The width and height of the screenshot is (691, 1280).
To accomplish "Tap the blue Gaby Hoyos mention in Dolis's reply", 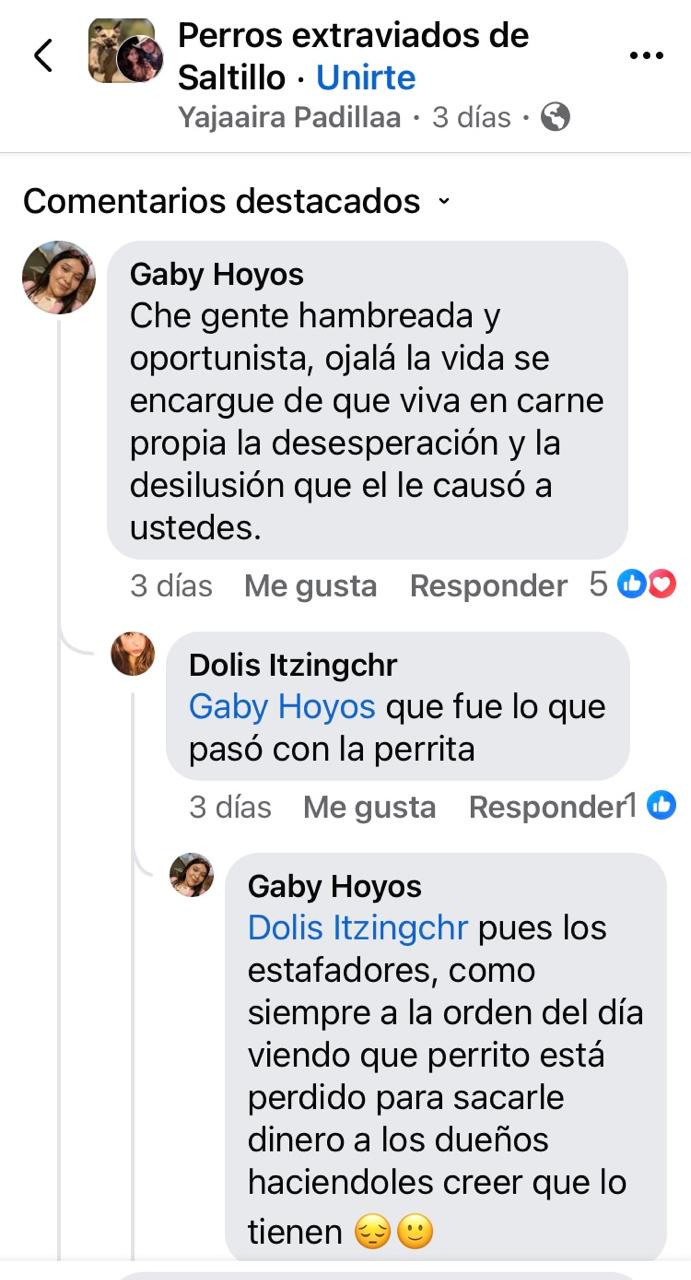I will pyautogui.click(x=282, y=707).
